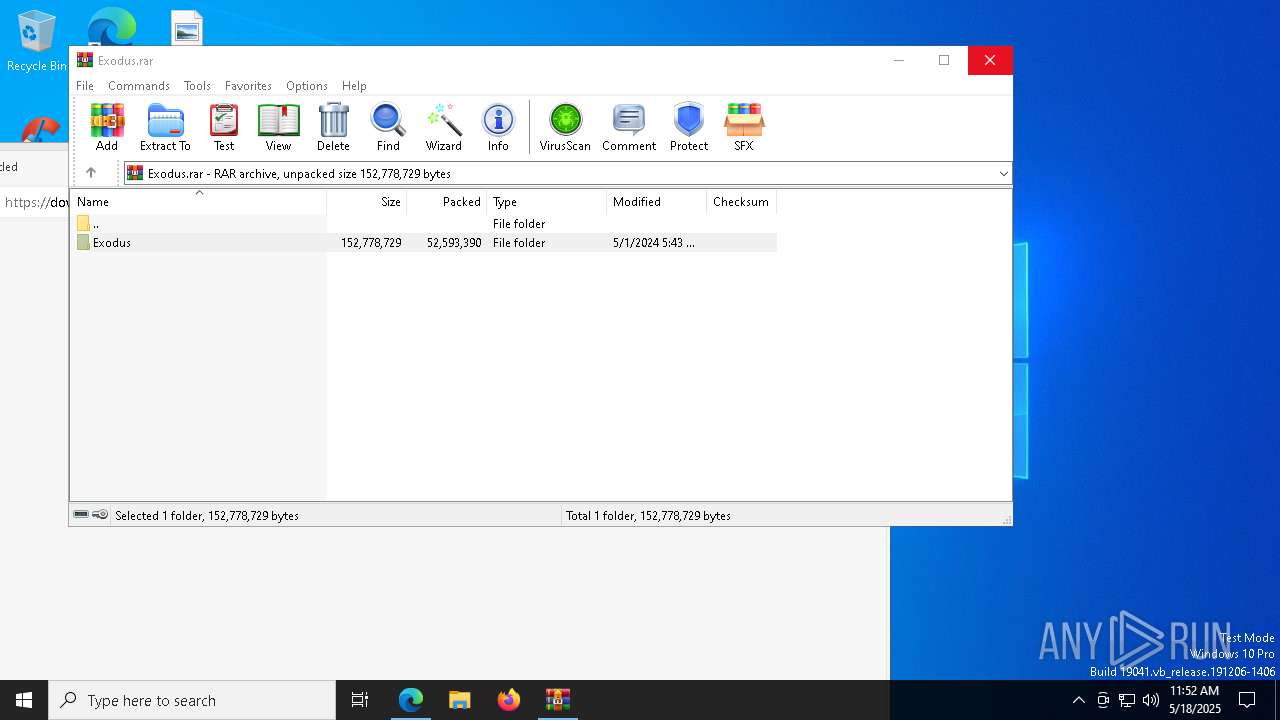The height and width of the screenshot is (720, 1280).
Task: Expand the archive path dropdown
Action: (1003, 174)
